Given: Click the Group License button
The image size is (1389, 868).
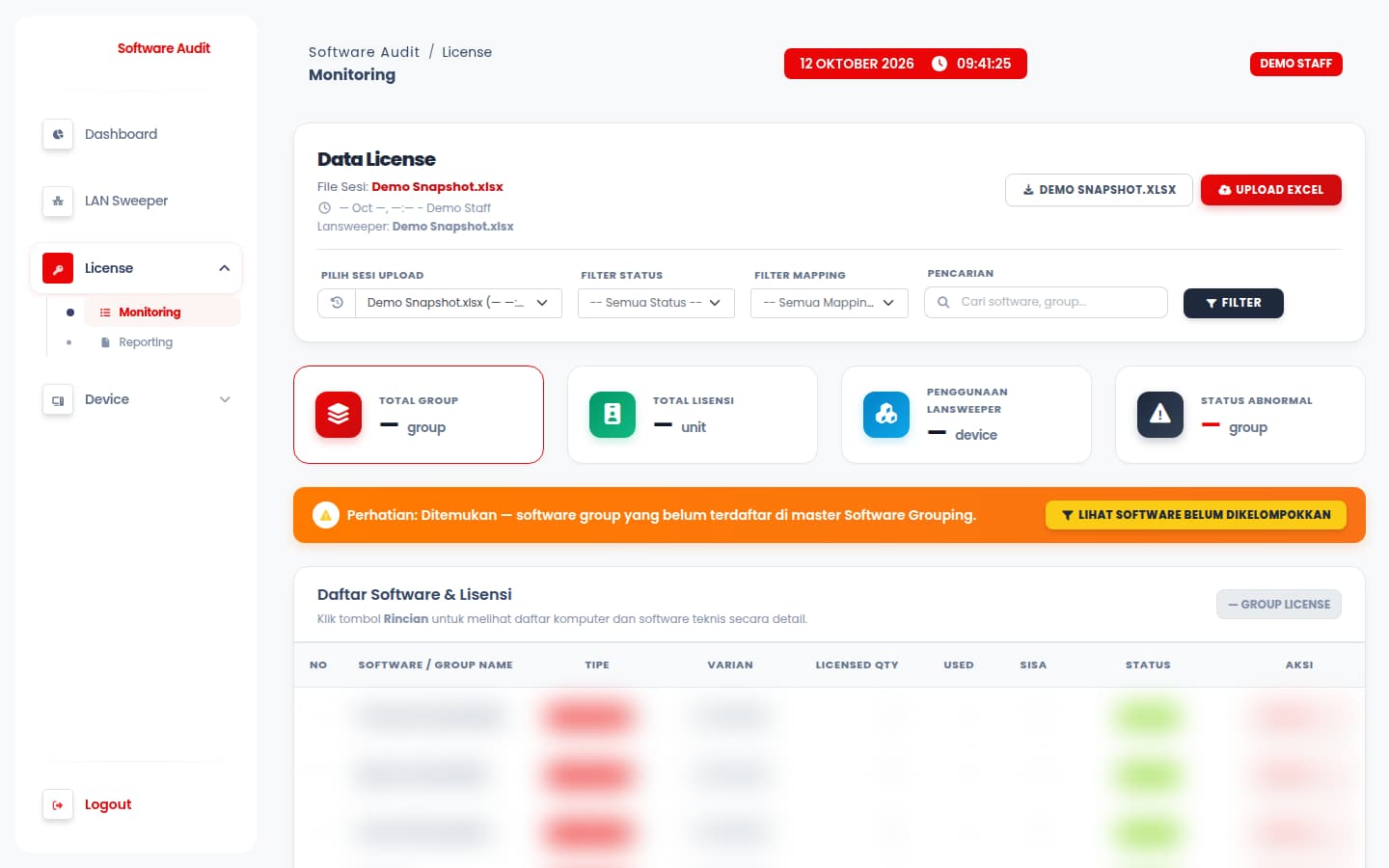Looking at the screenshot, I should [x=1279, y=605].
